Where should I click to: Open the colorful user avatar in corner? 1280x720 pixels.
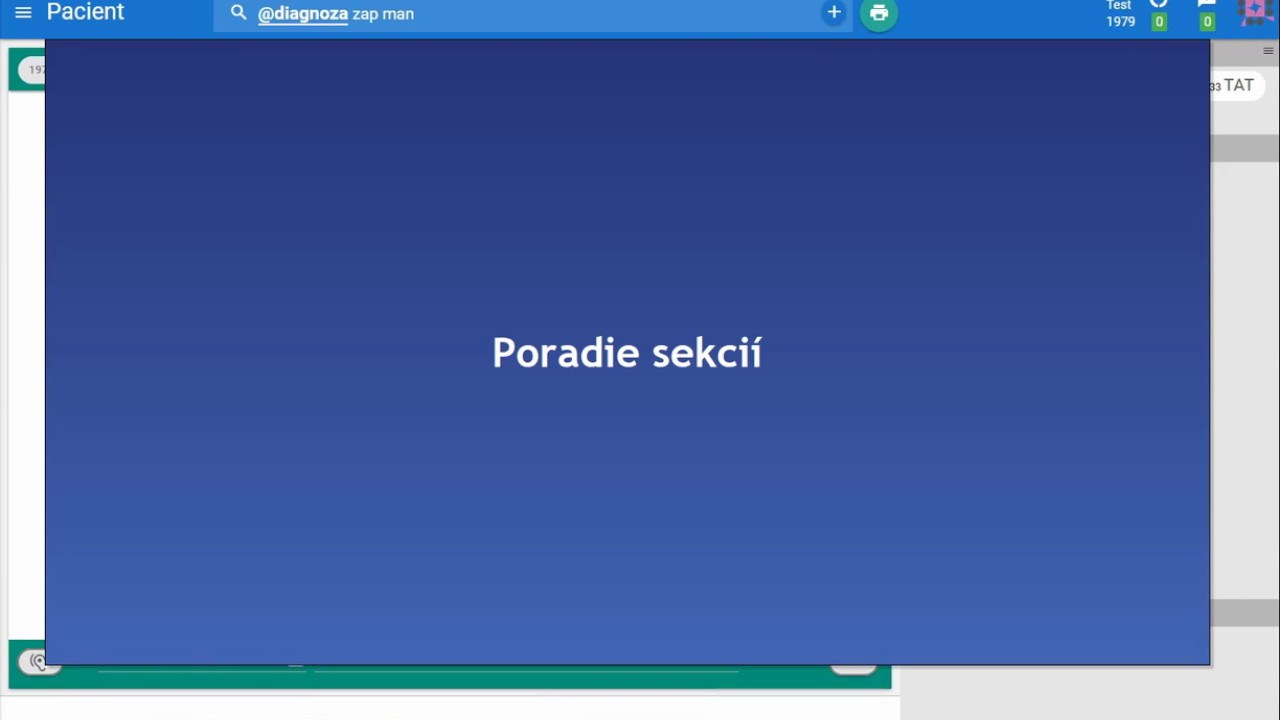[x=1256, y=12]
